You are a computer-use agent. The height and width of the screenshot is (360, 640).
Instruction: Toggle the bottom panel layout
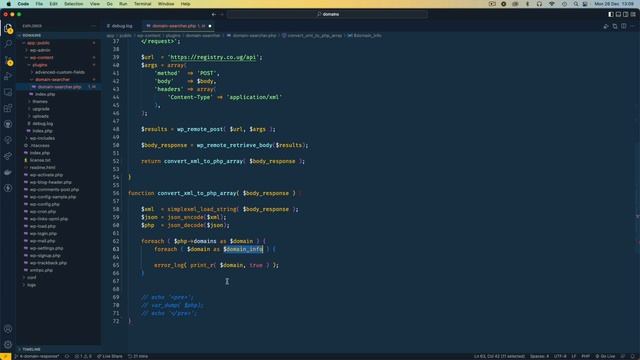(618, 14)
